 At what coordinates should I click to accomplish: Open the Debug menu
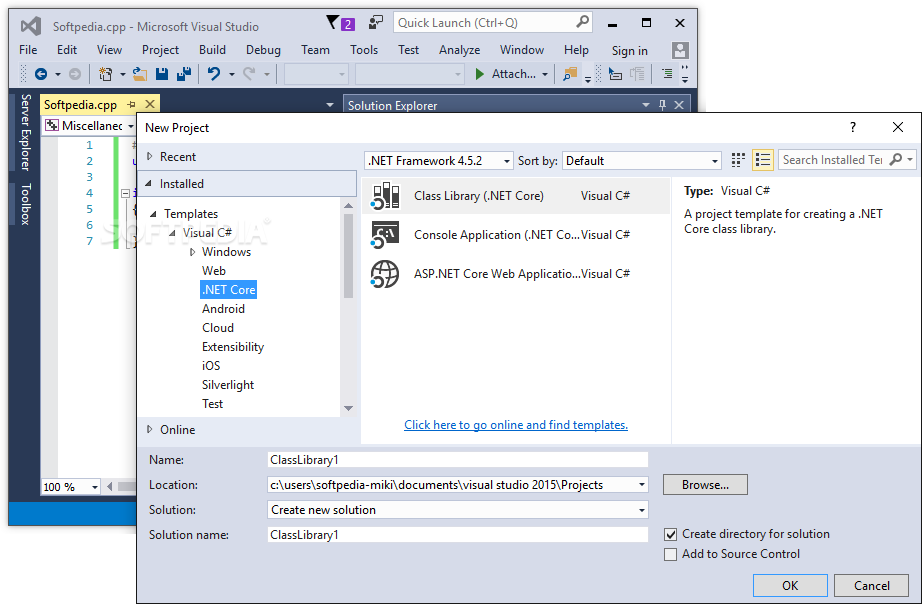pyautogui.click(x=263, y=50)
